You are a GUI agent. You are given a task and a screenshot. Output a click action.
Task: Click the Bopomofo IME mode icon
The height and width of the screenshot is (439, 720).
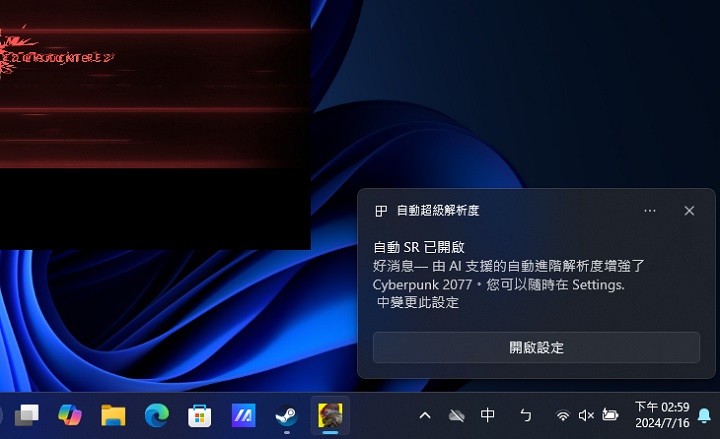click(x=526, y=416)
